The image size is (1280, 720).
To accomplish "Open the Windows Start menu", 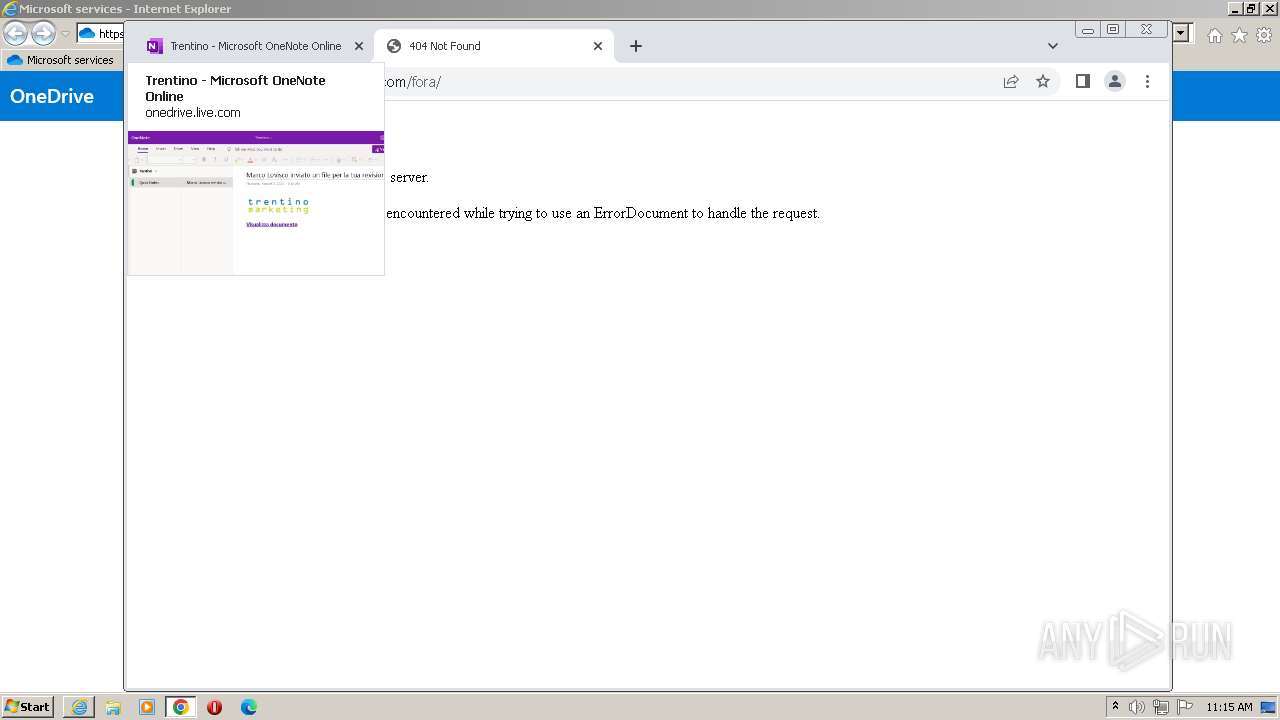I will pos(28,707).
